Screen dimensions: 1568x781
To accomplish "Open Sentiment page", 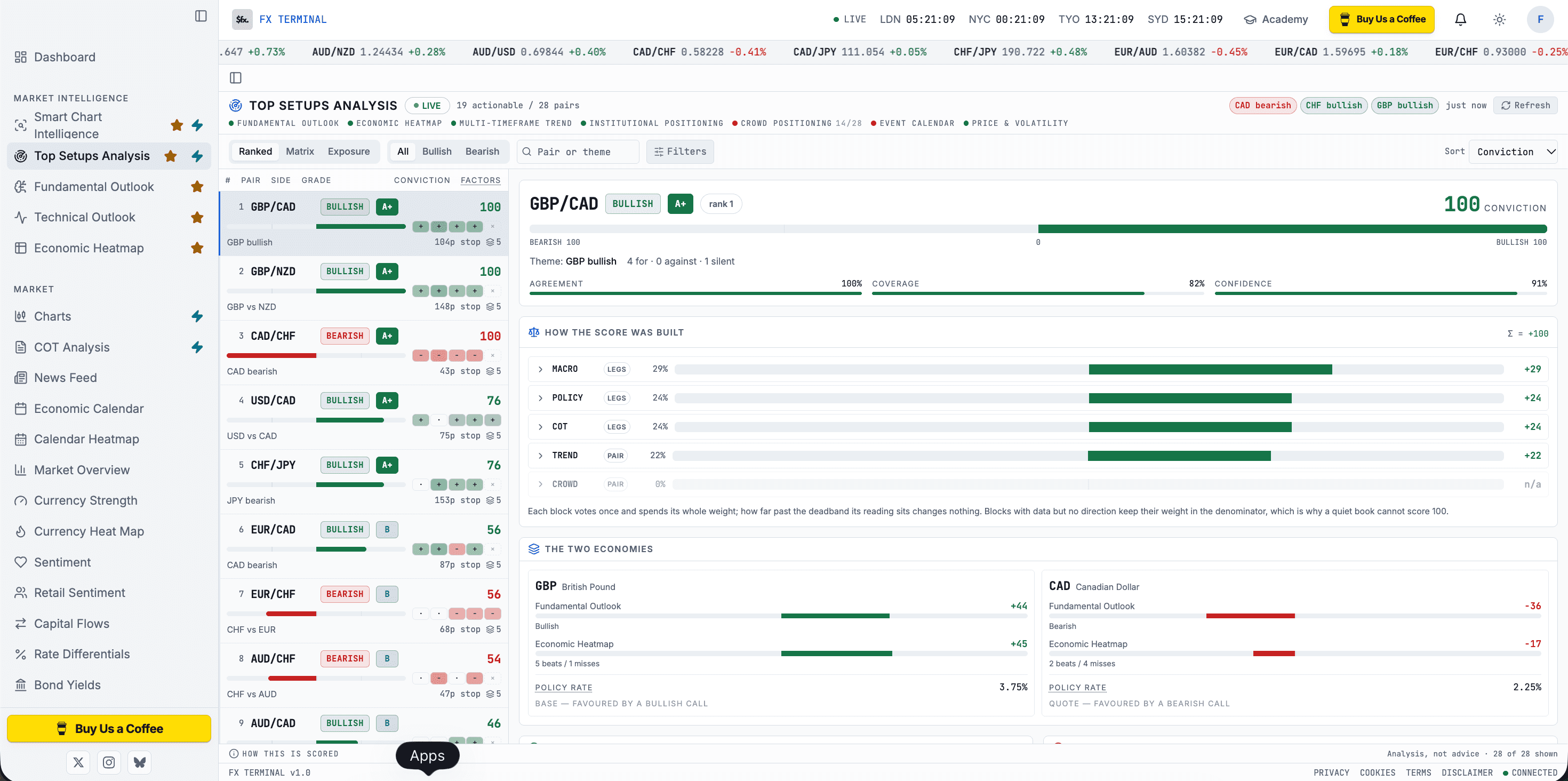I will tap(62, 562).
